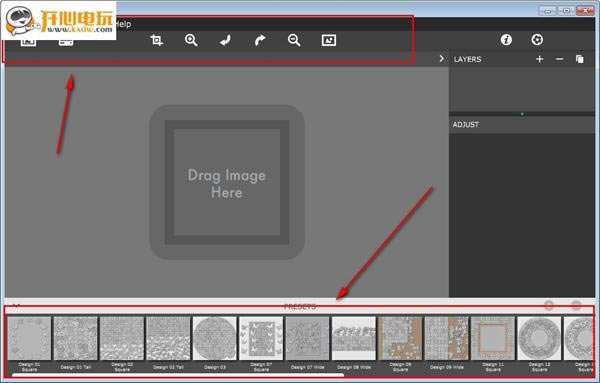Select the Crop tool

(x=157, y=40)
